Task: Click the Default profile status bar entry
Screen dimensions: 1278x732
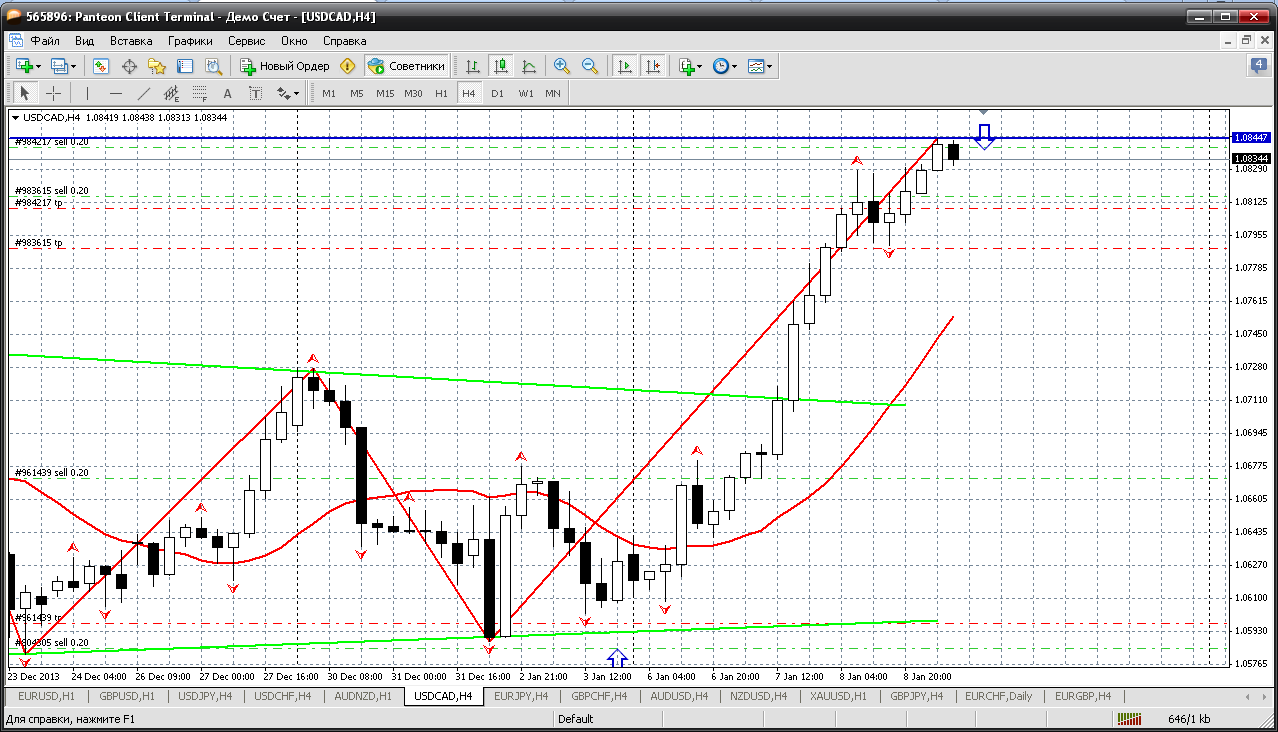Action: (576, 718)
